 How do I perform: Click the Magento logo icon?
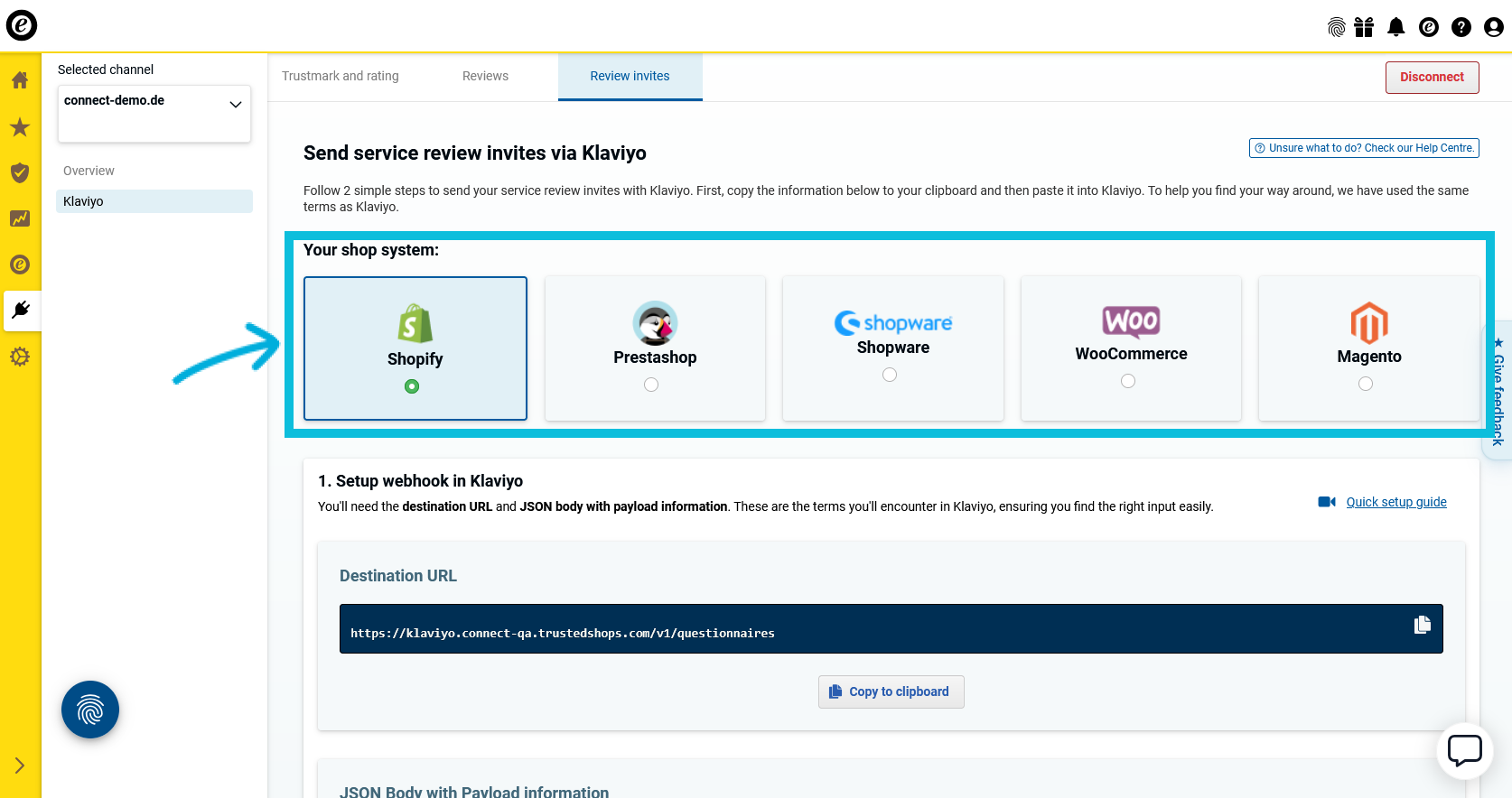click(1369, 323)
